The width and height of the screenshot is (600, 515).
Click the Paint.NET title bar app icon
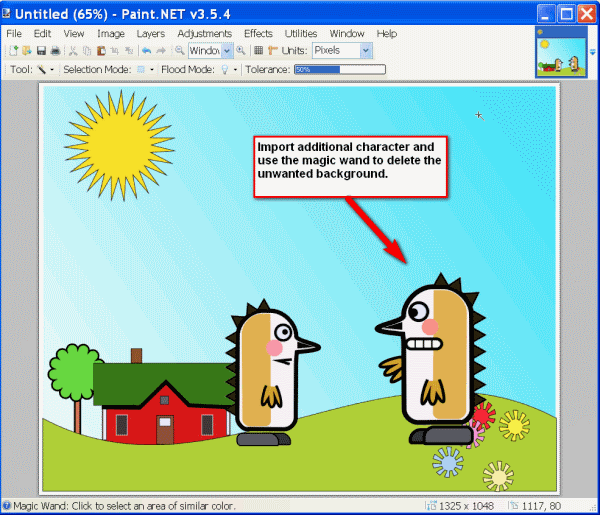tap(7, 13)
